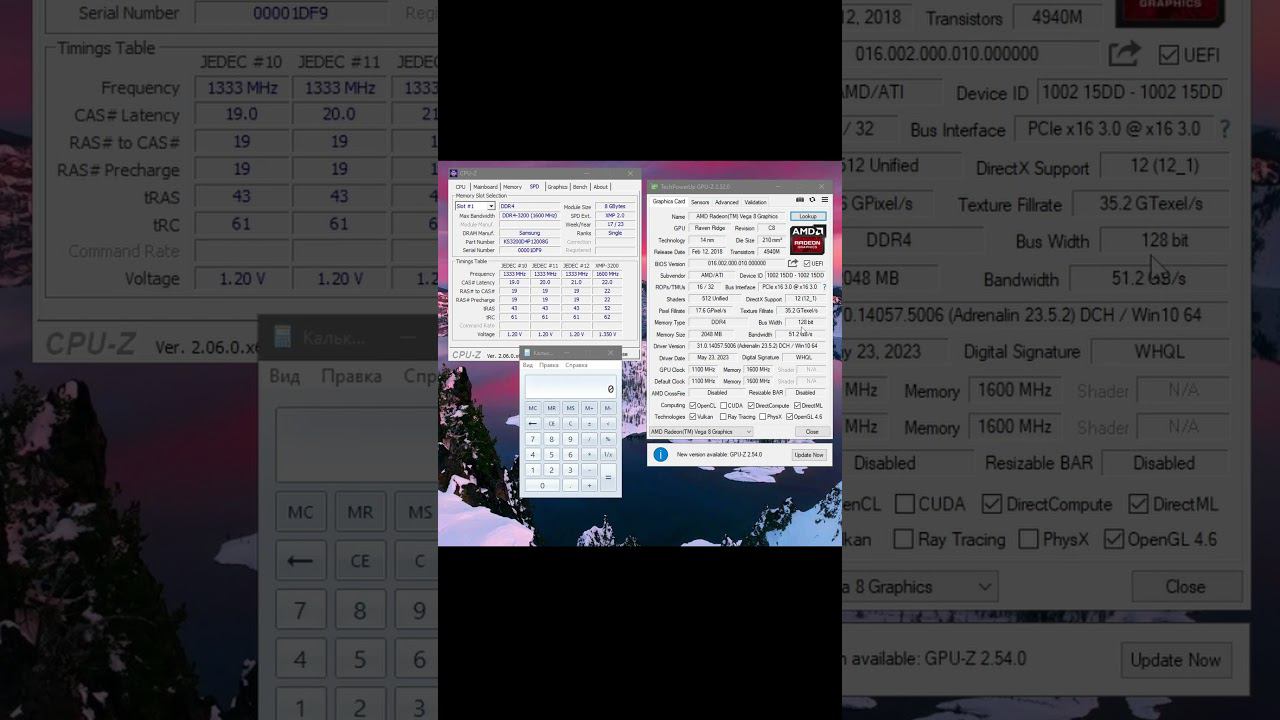Click the 0 shown in the calculator display
The width and height of the screenshot is (1280, 720).
(x=610, y=389)
